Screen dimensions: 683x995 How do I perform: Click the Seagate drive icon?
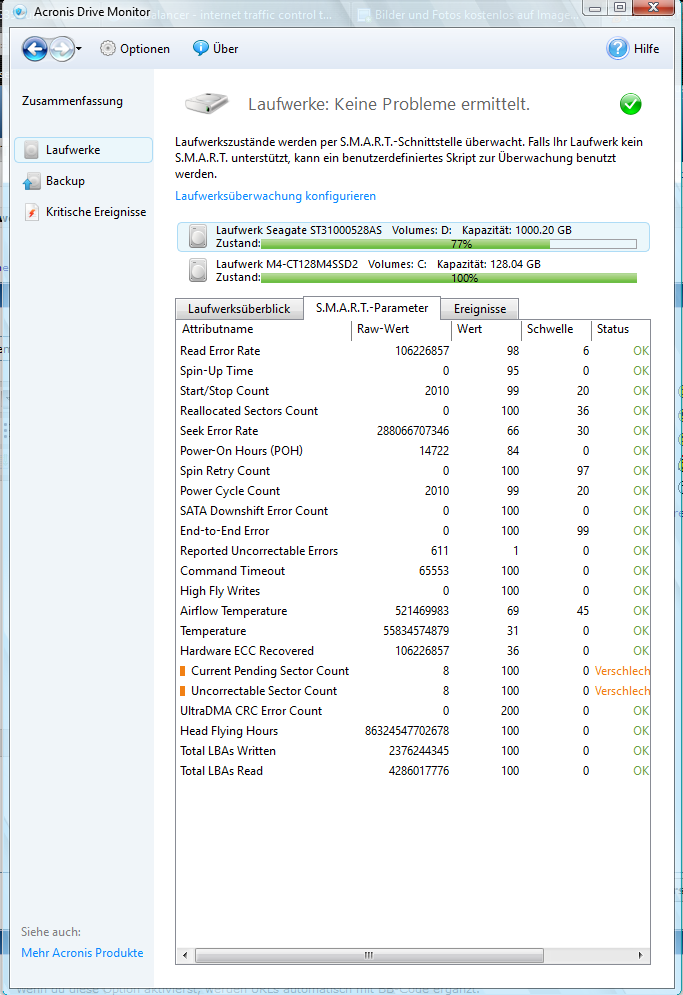point(198,237)
